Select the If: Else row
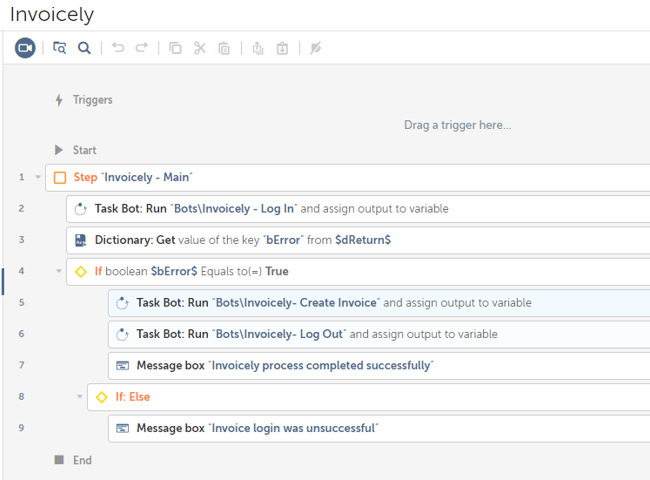 click(369, 397)
